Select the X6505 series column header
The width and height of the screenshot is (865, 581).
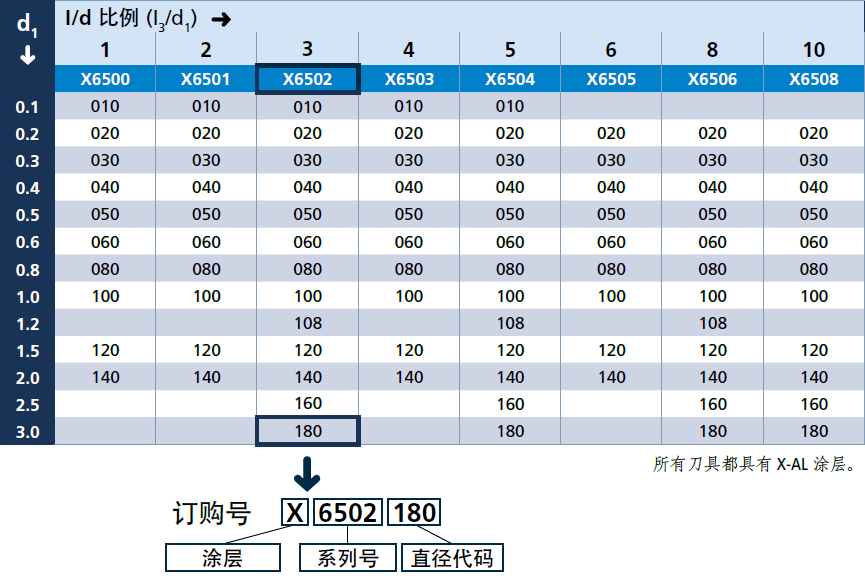click(x=611, y=79)
